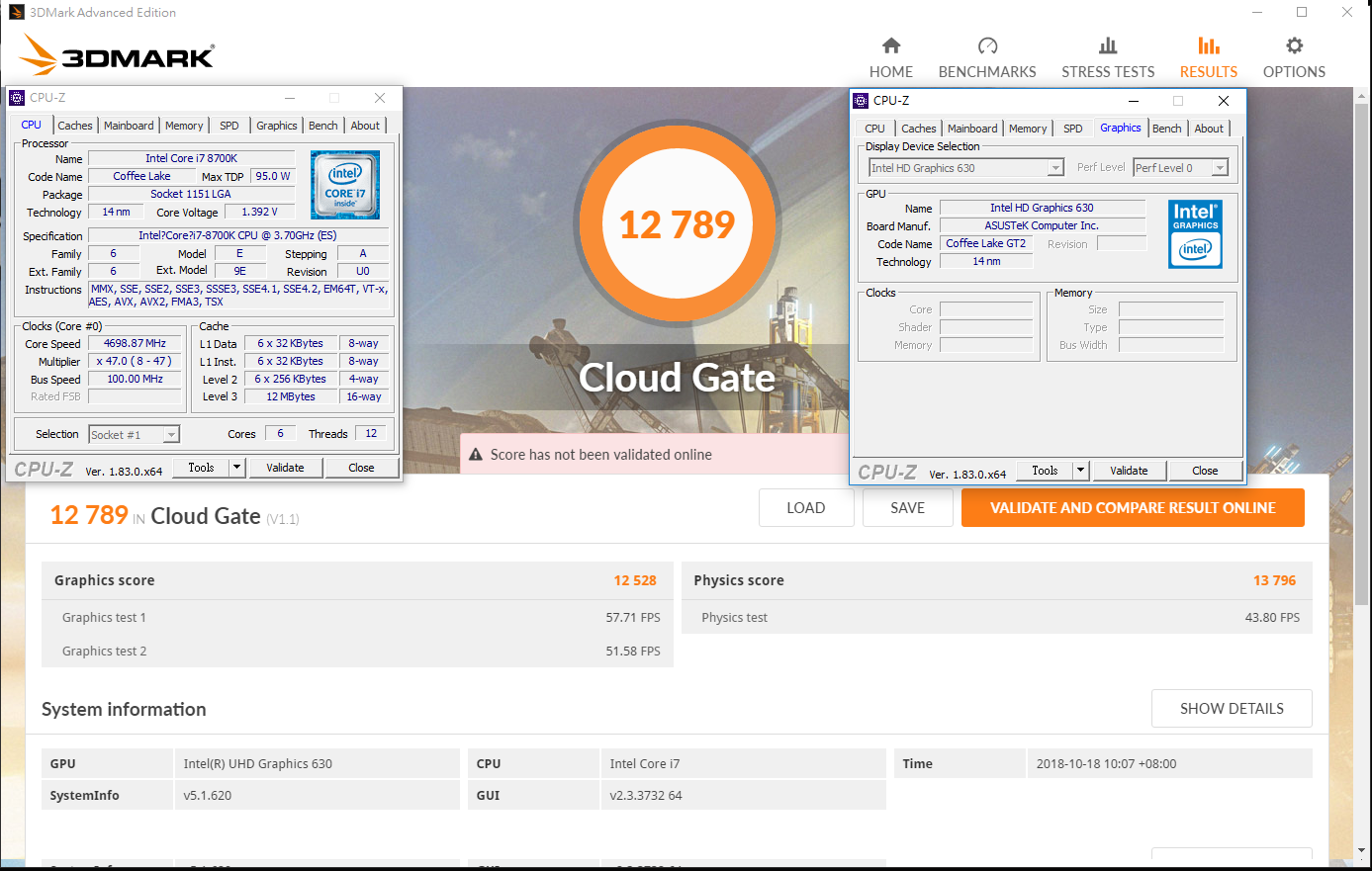Screen dimensions: 1372x871
Task: Select the RESULTS chart icon
Action: point(1209,45)
